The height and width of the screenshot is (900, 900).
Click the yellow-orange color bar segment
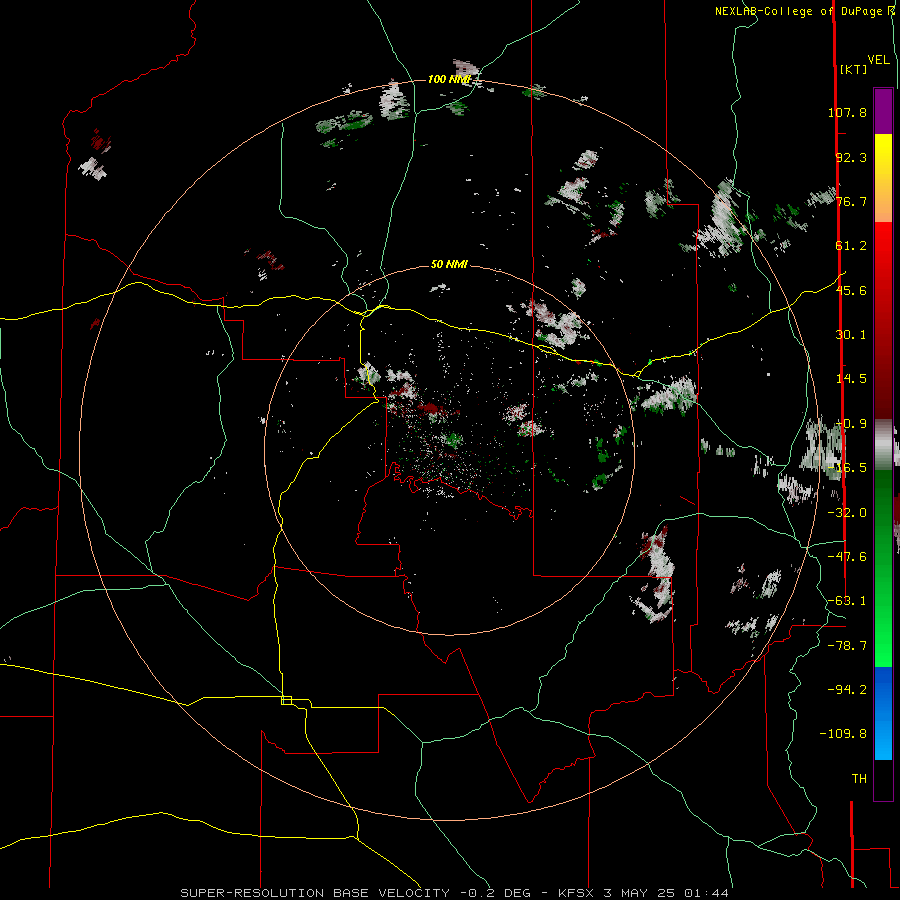pos(883,178)
